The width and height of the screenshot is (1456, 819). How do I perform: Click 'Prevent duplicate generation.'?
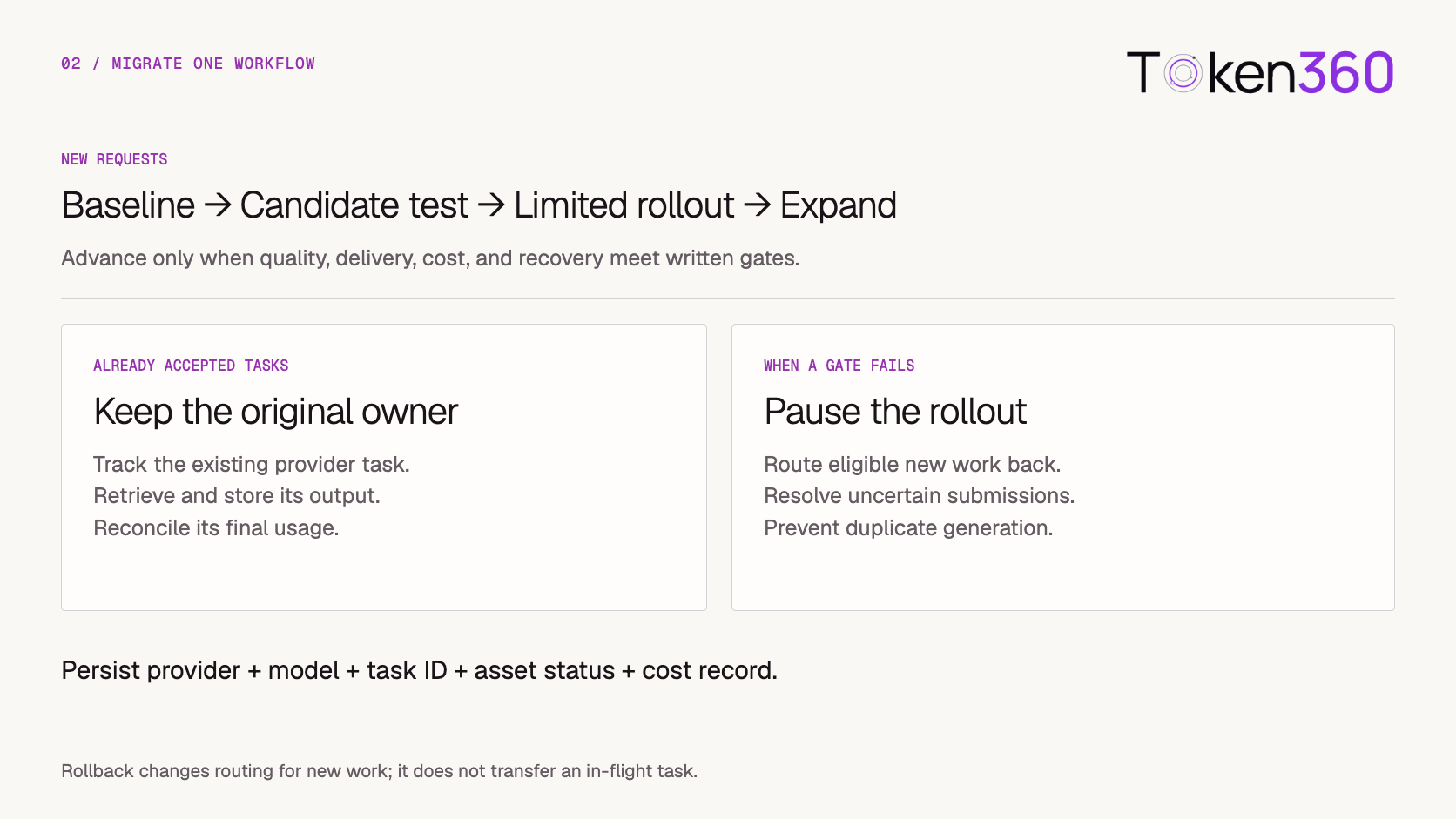[908, 528]
